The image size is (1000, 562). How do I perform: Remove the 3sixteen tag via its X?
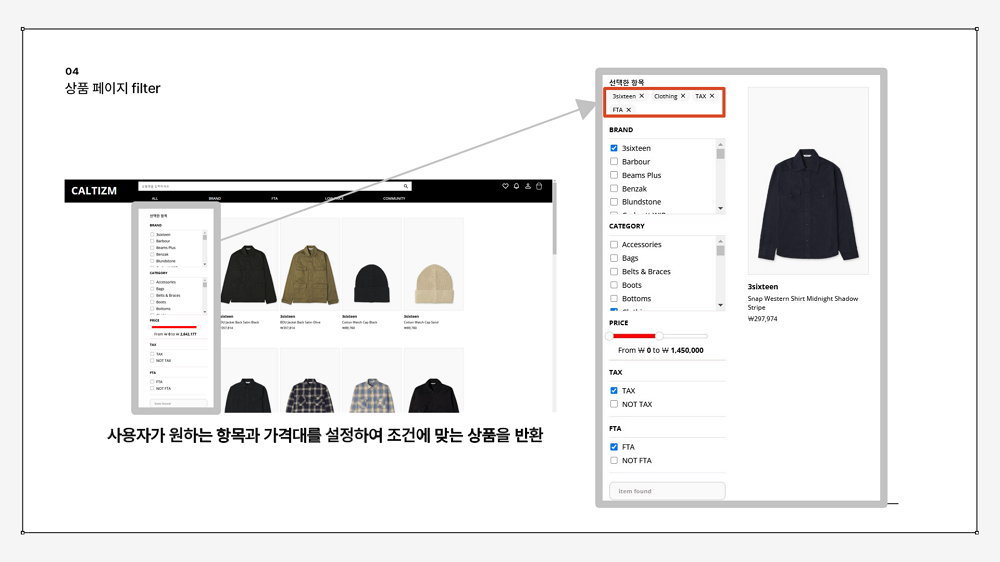pos(642,96)
